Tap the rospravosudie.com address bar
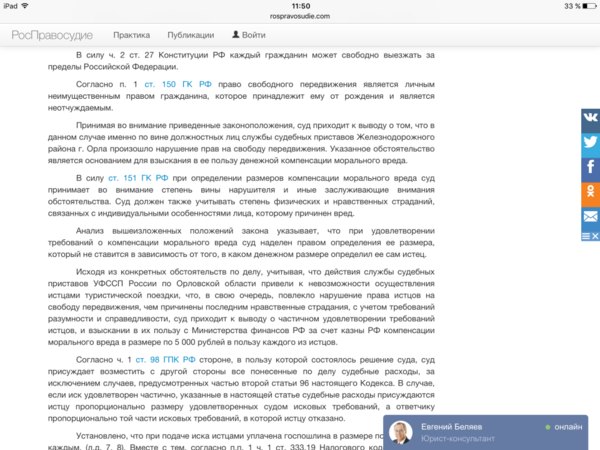This screenshot has height=450, width=600. [x=300, y=16]
